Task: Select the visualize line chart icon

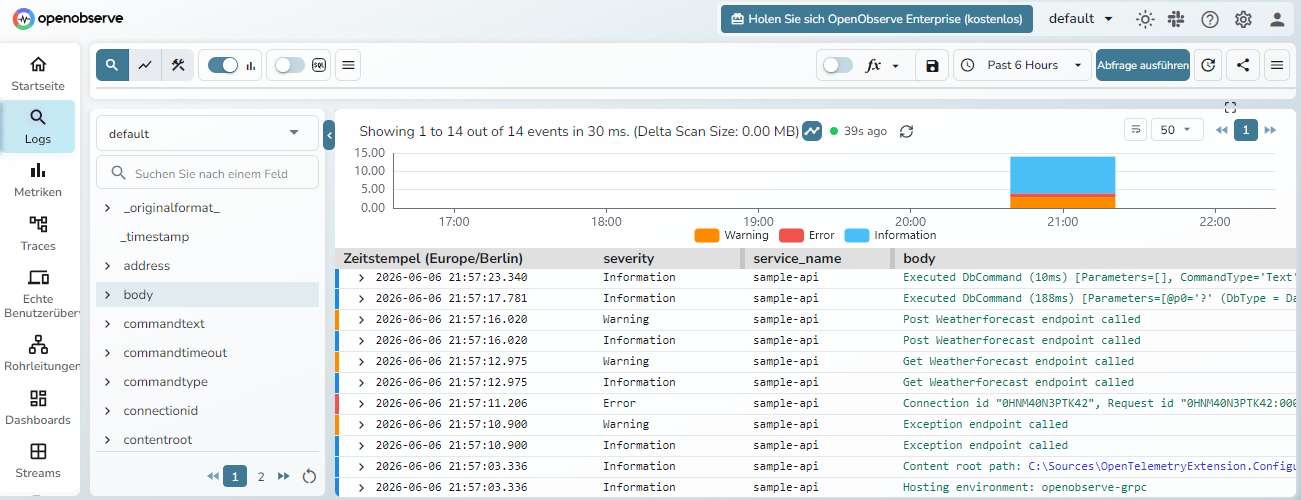Action: click(145, 65)
